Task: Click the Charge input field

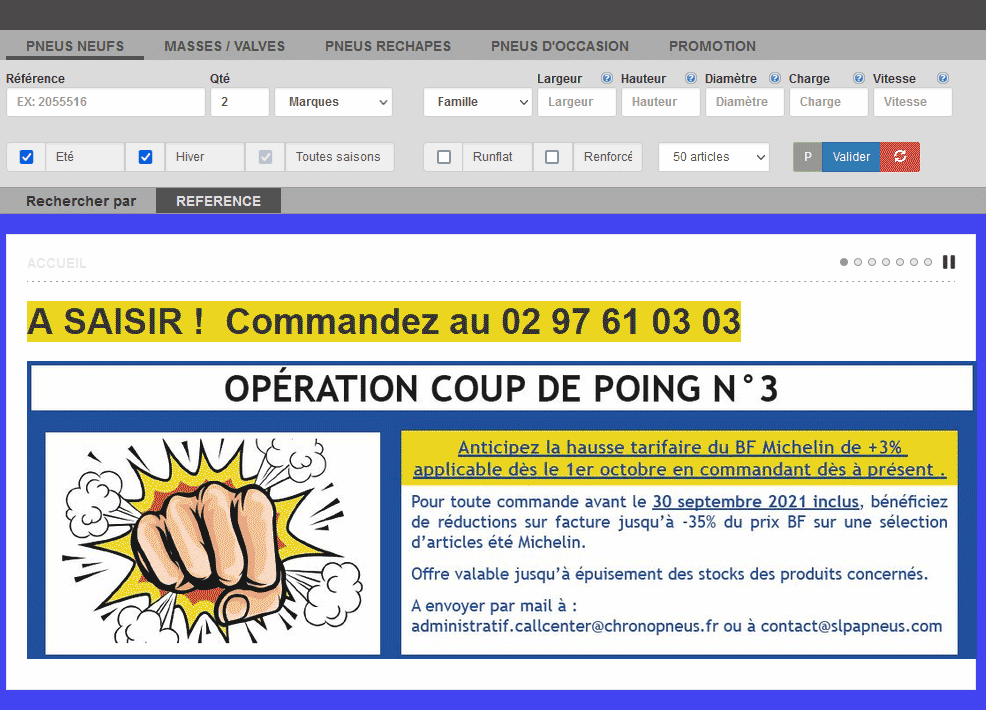Action: pos(829,102)
